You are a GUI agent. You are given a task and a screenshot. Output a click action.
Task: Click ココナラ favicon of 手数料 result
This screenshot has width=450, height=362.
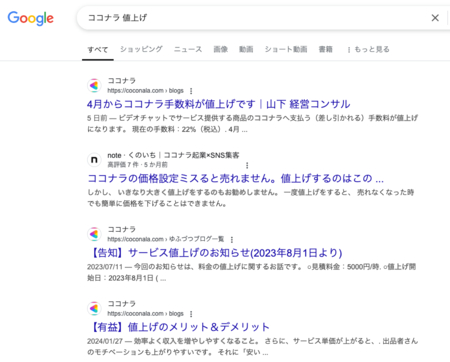point(94,86)
